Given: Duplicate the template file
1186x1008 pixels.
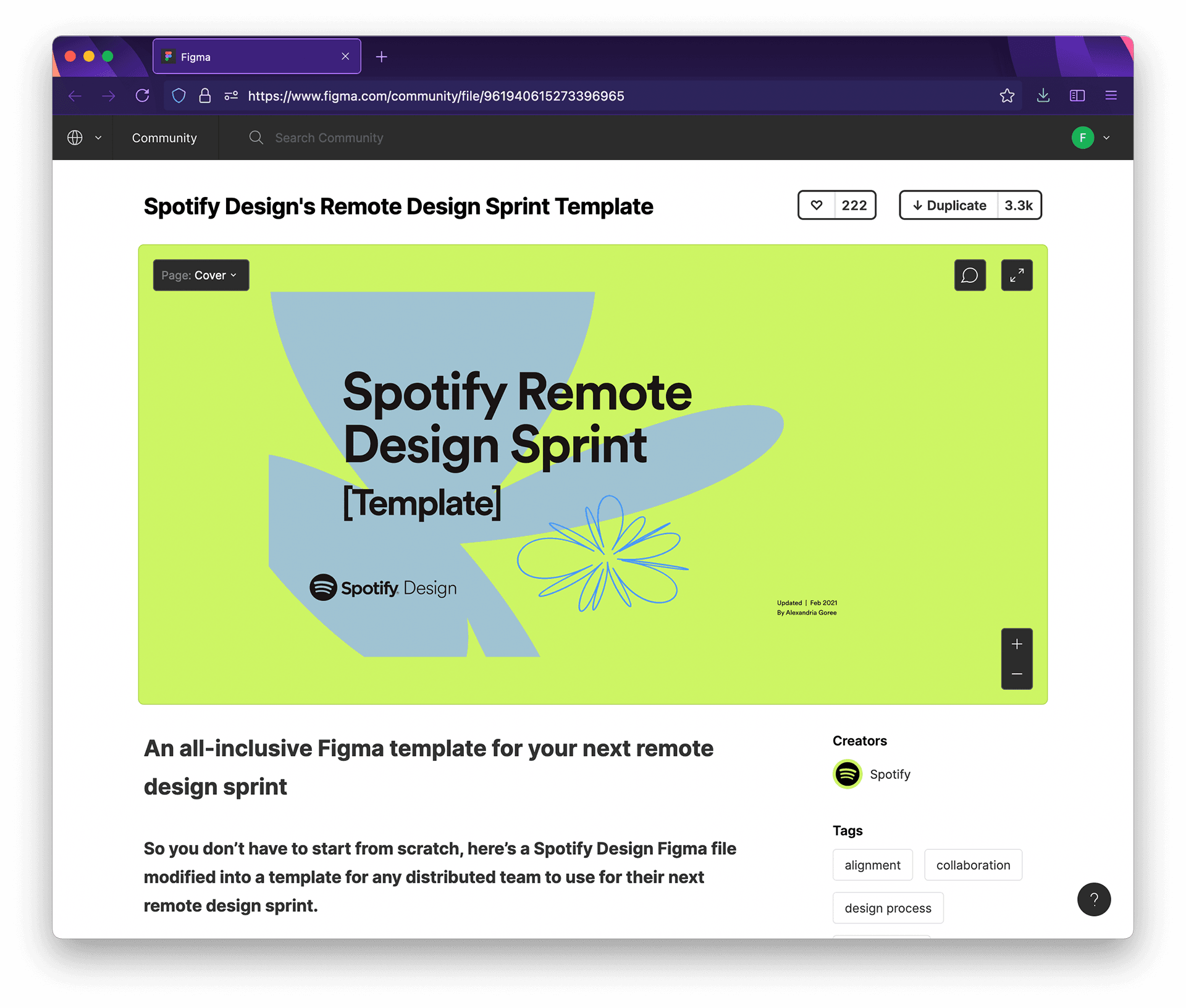Looking at the screenshot, I should [949, 205].
